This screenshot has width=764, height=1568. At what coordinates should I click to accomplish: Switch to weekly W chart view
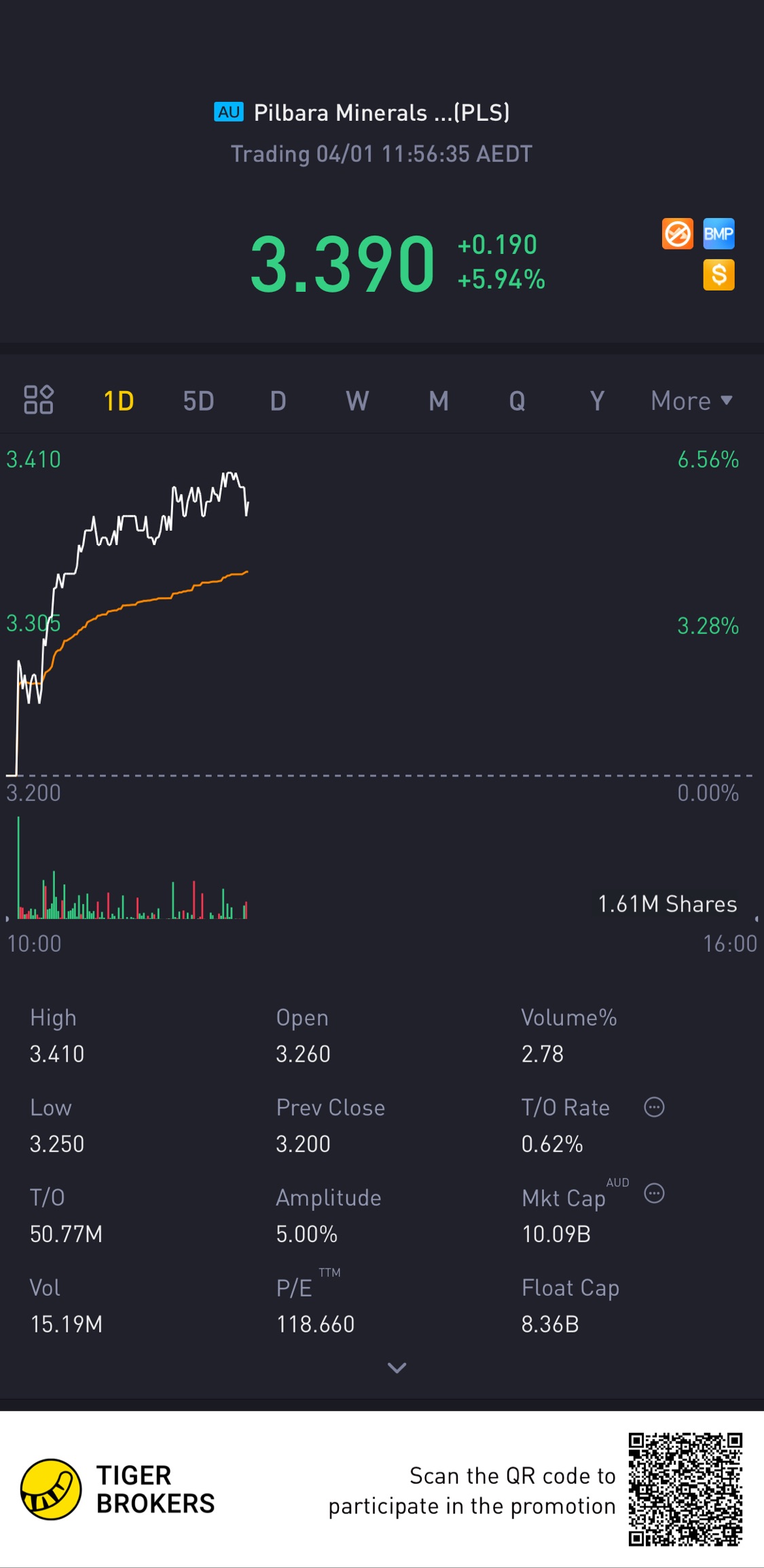[357, 401]
